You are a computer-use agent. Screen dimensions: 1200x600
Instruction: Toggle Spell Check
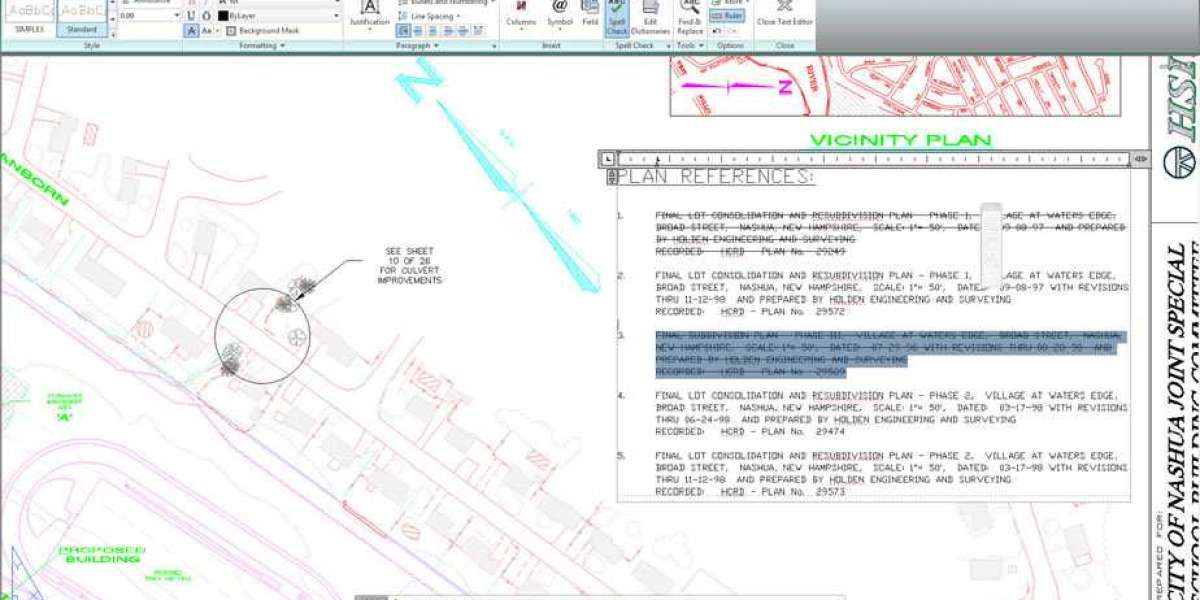[x=617, y=18]
